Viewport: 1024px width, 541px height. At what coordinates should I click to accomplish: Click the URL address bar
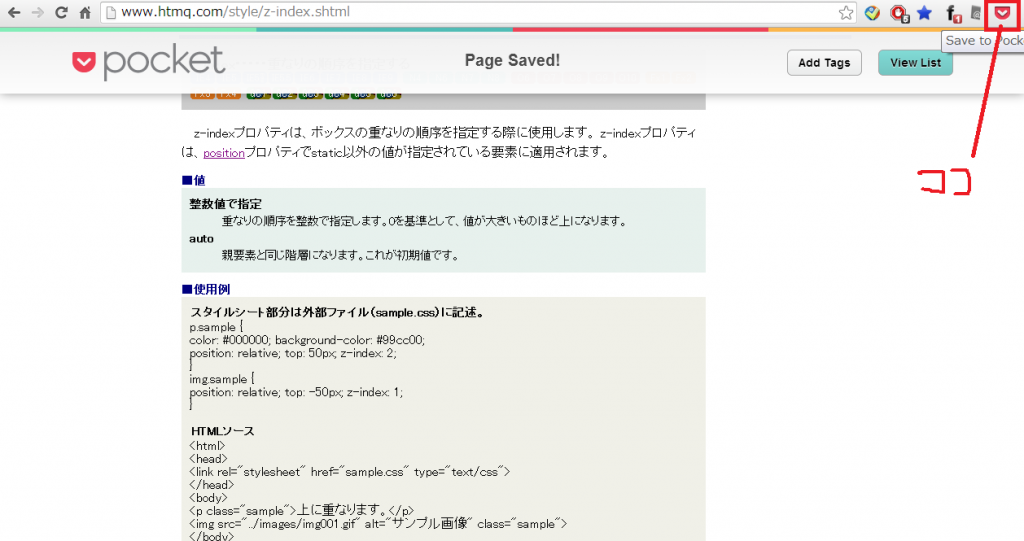(x=470, y=13)
